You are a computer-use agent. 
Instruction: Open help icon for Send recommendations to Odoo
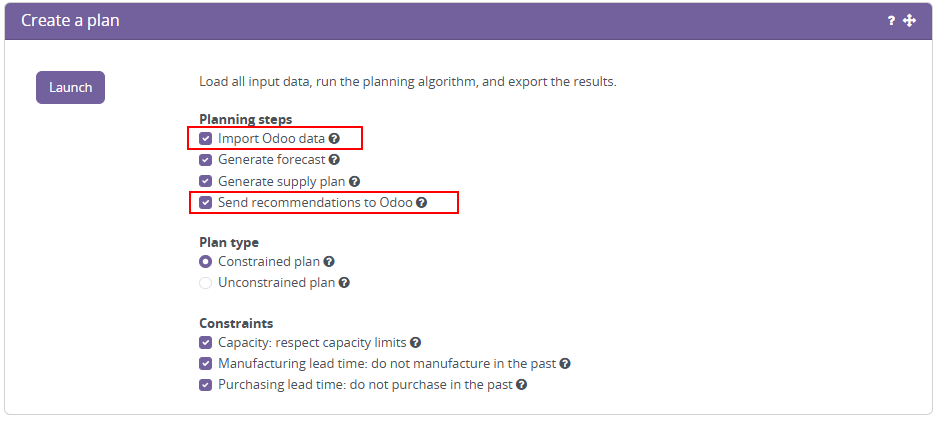pyautogui.click(x=421, y=202)
